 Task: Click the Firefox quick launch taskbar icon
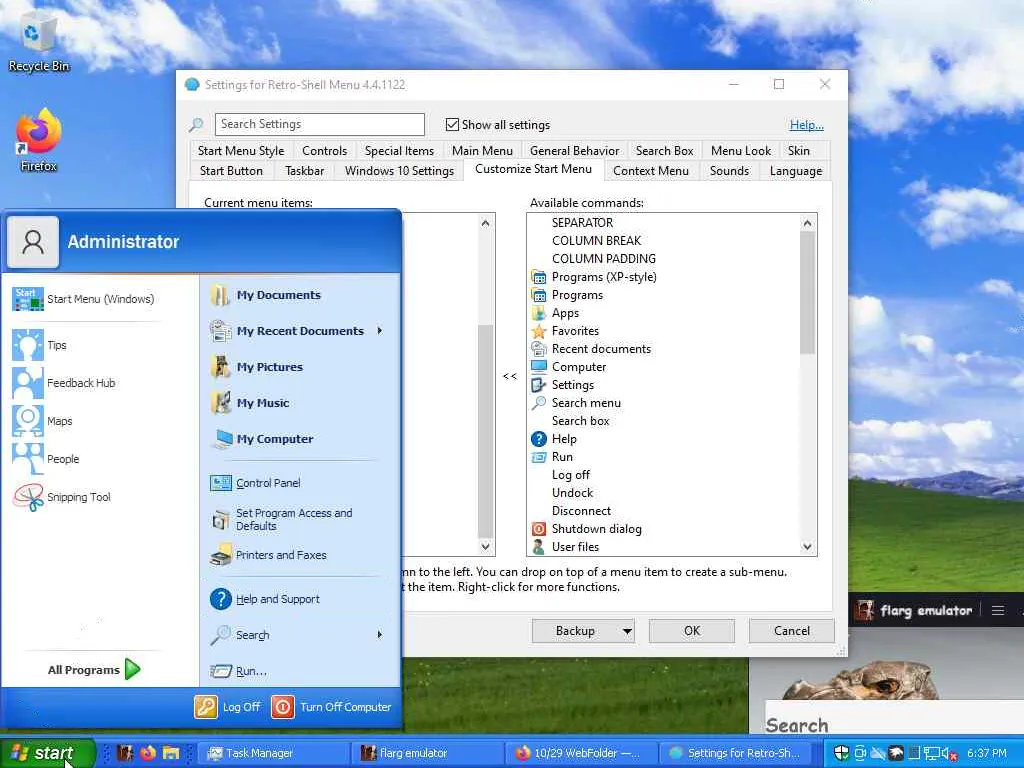[x=148, y=753]
